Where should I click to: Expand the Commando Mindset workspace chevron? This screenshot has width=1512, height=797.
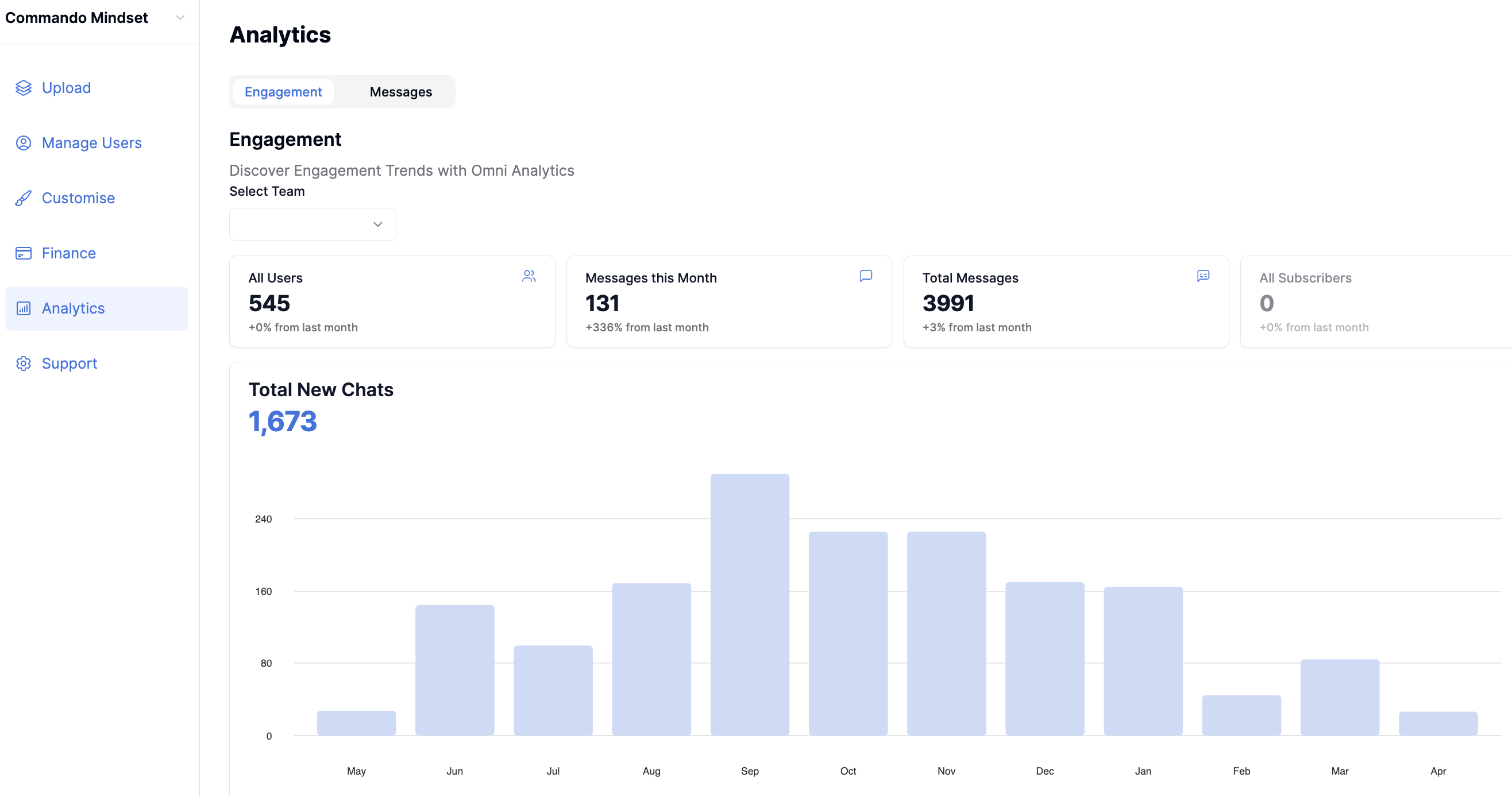click(x=180, y=18)
